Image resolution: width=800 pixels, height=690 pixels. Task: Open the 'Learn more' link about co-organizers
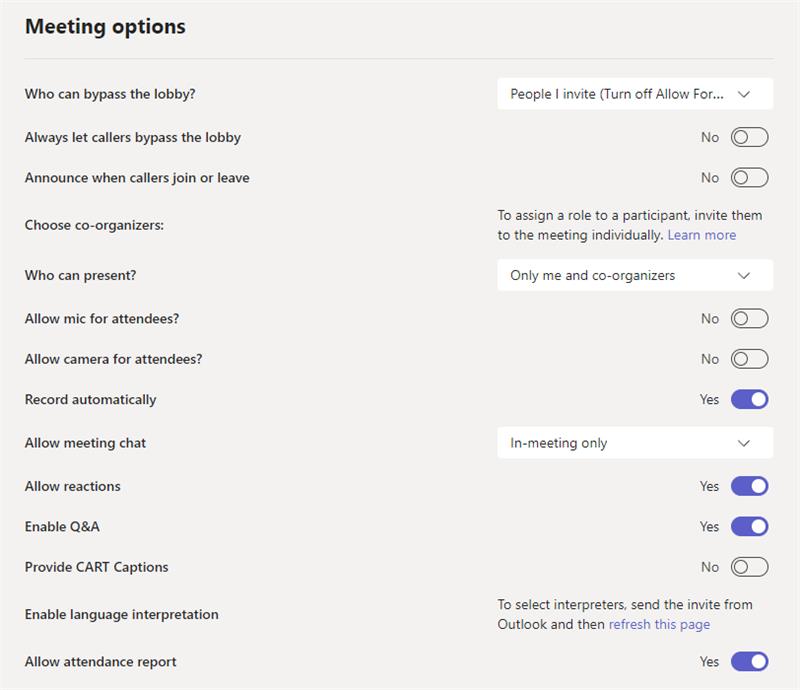pyautogui.click(x=701, y=235)
